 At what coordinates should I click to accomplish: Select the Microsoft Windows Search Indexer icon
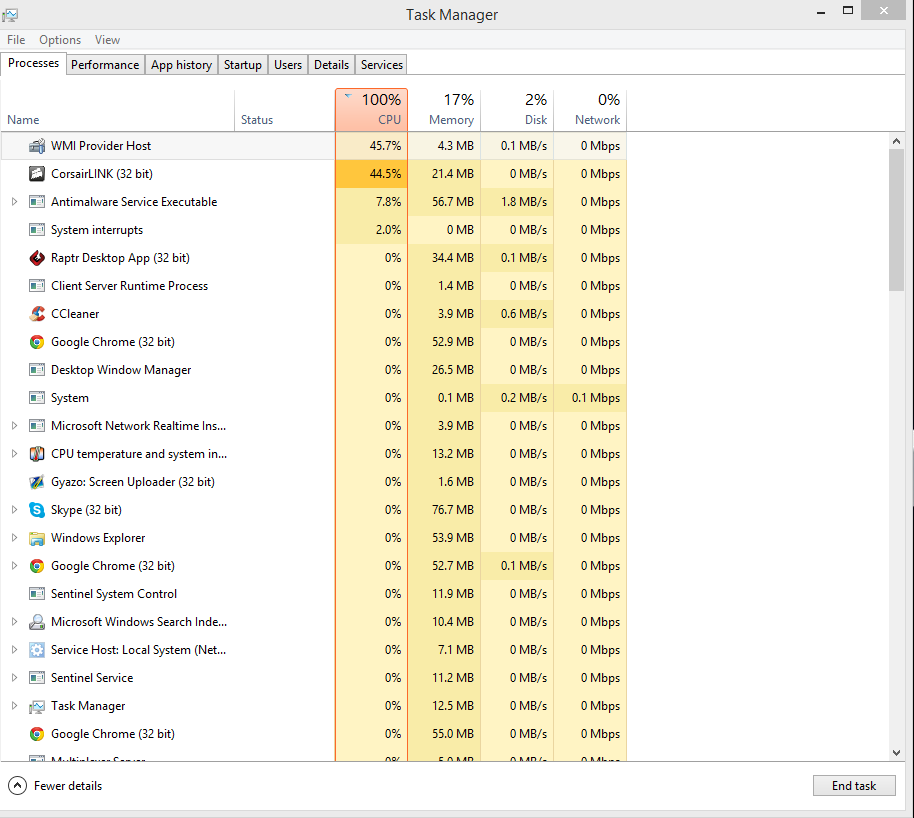(x=37, y=622)
